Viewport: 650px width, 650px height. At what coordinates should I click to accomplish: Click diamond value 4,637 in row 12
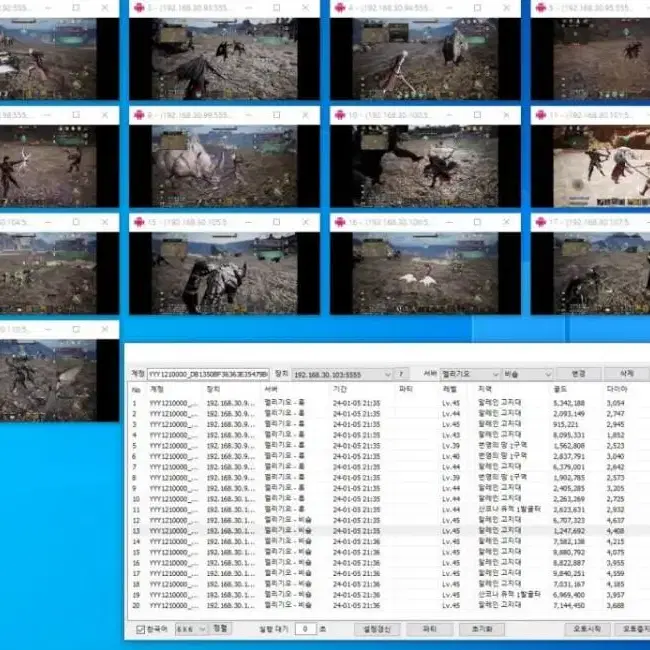point(616,520)
